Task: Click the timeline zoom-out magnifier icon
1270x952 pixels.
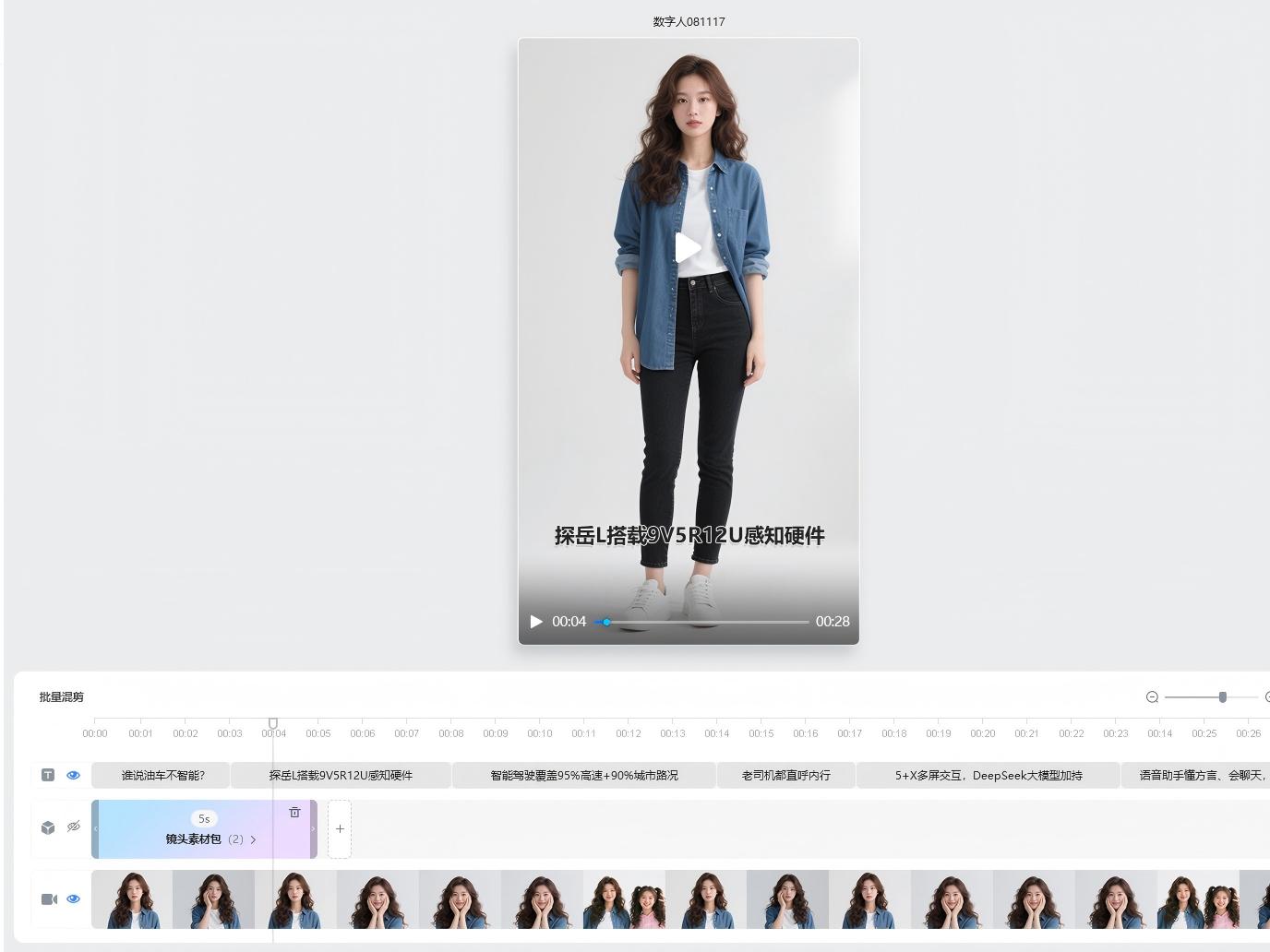Action: pos(1152,697)
